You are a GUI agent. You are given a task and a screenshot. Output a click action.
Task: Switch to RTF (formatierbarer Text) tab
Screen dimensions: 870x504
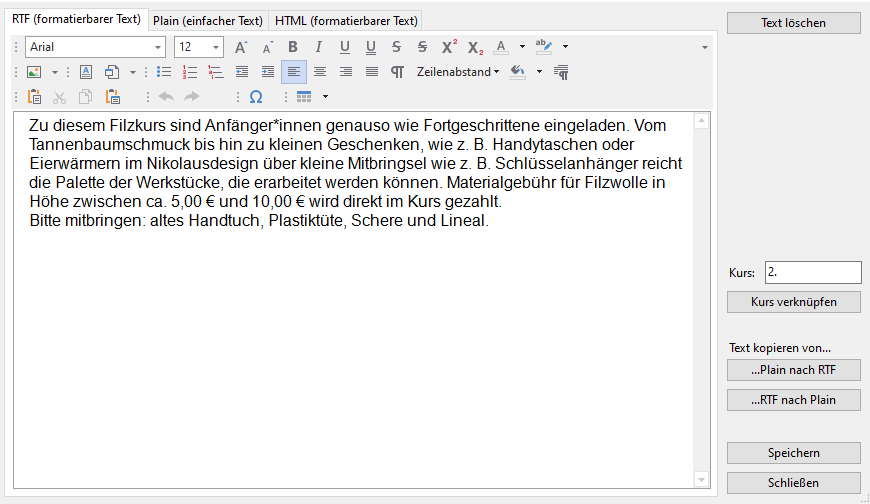tap(77, 19)
